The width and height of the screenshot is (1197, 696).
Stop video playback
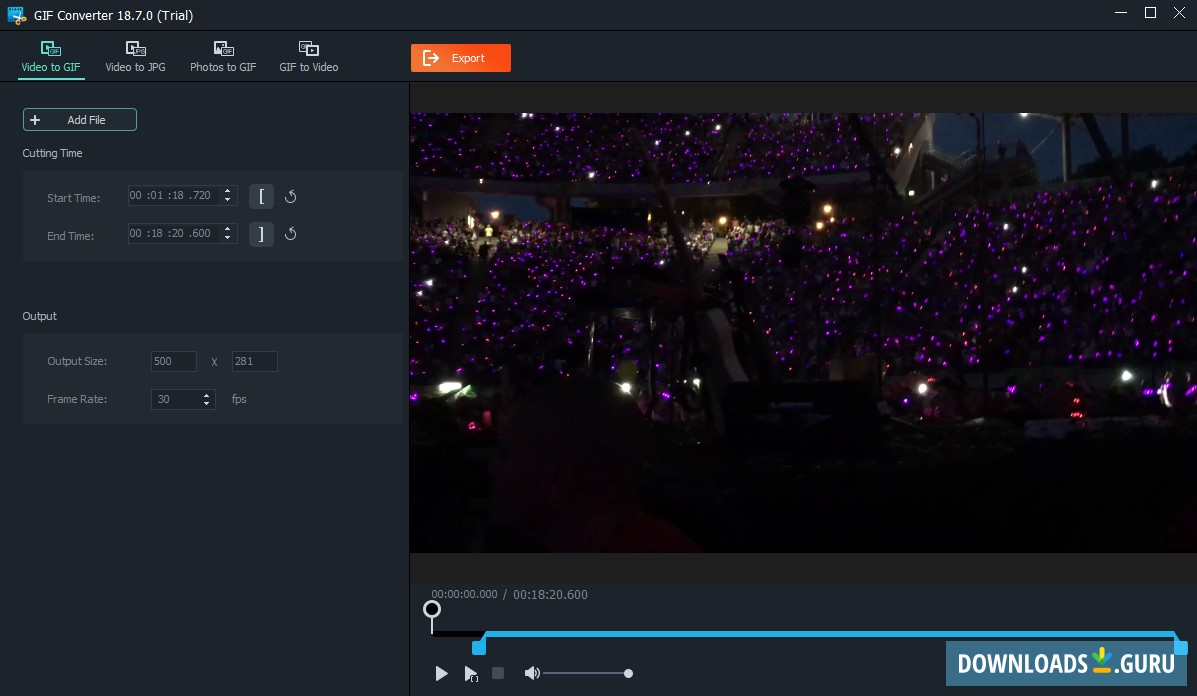497,673
